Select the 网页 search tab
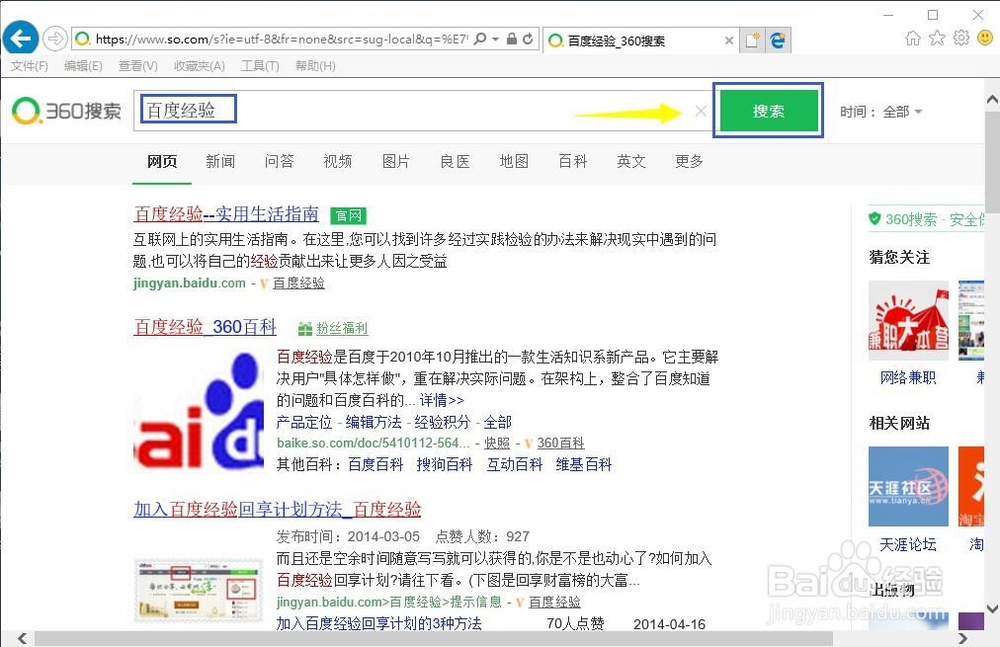The image size is (1000, 647). pyautogui.click(x=162, y=161)
